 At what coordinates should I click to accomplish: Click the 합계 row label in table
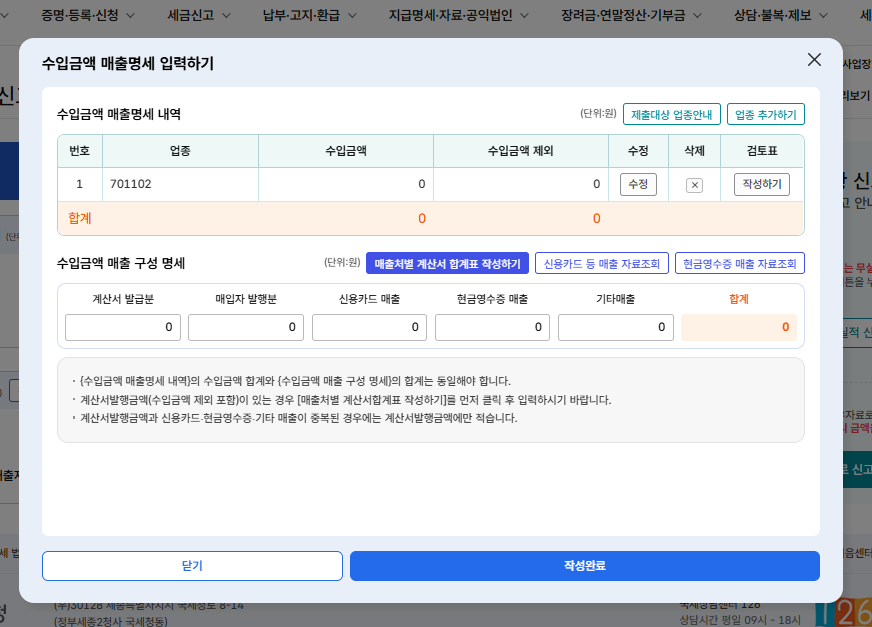[x=80, y=218]
